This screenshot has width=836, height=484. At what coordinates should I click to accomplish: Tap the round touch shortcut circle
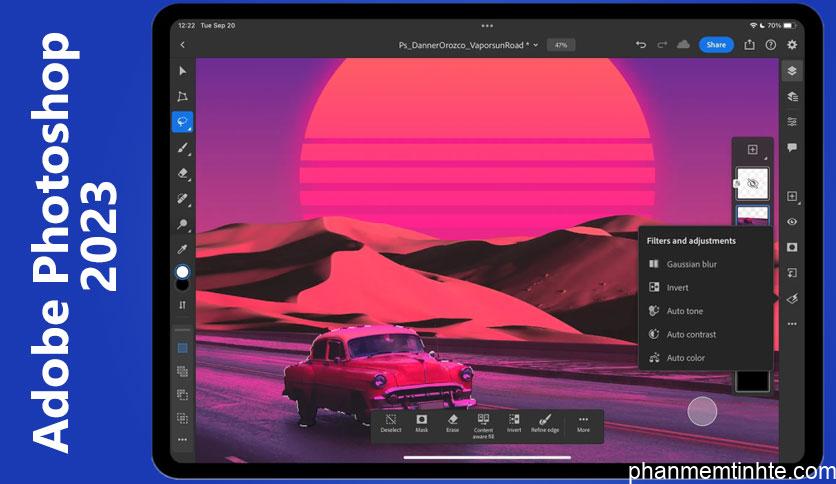[702, 412]
